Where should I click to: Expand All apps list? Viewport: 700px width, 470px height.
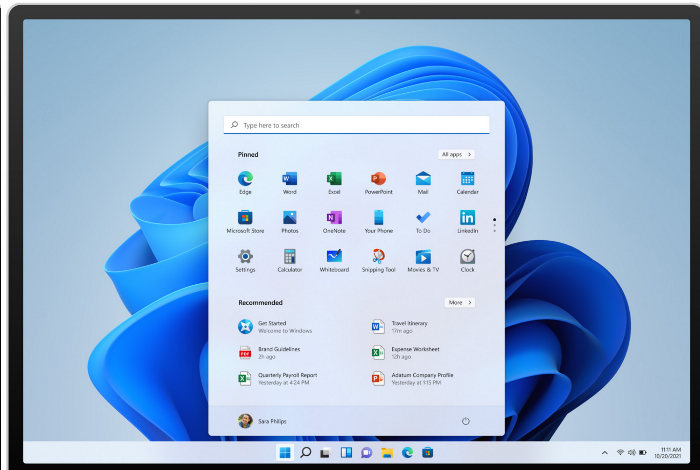[456, 154]
